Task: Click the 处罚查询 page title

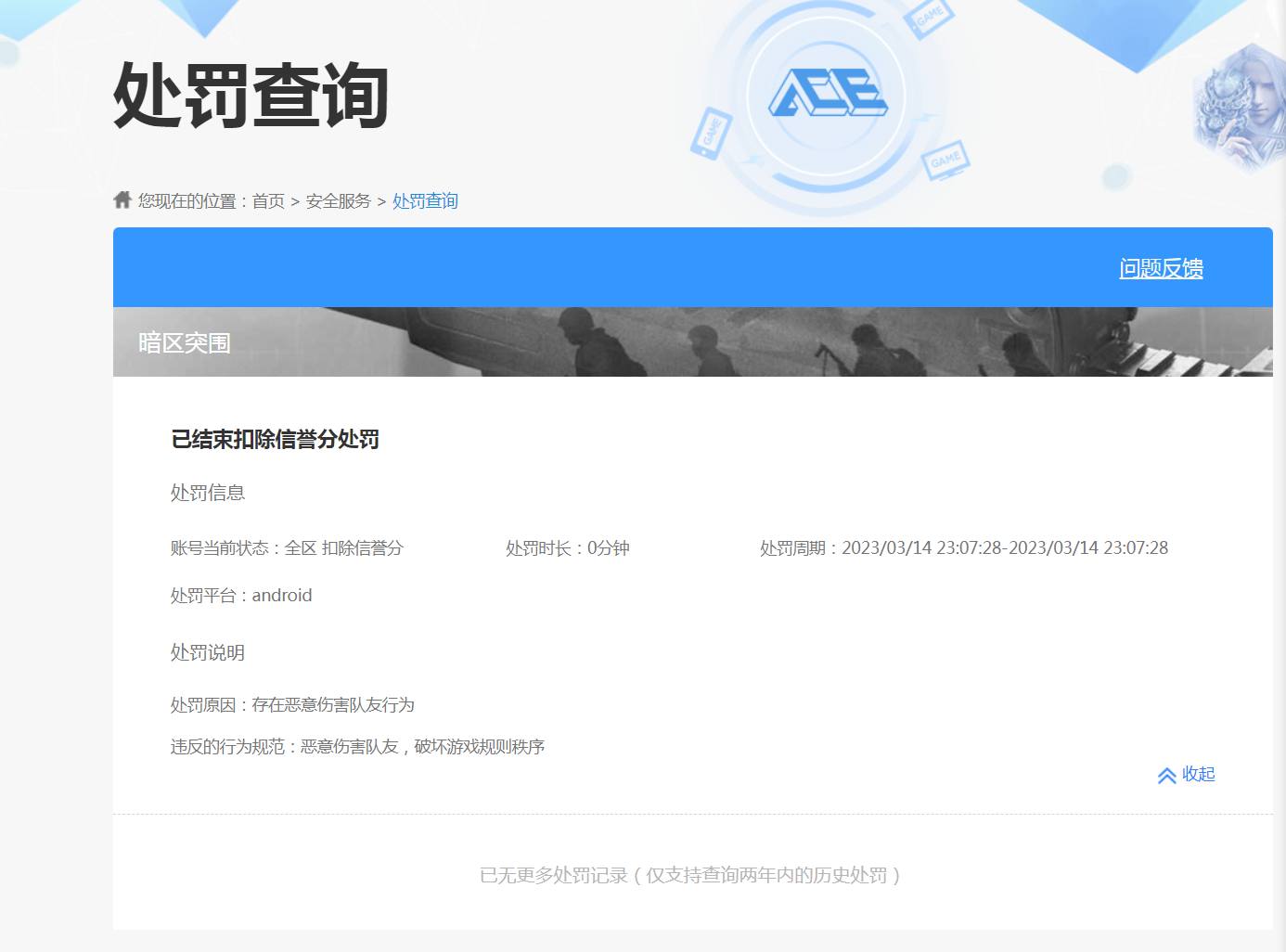Action: coord(251,96)
